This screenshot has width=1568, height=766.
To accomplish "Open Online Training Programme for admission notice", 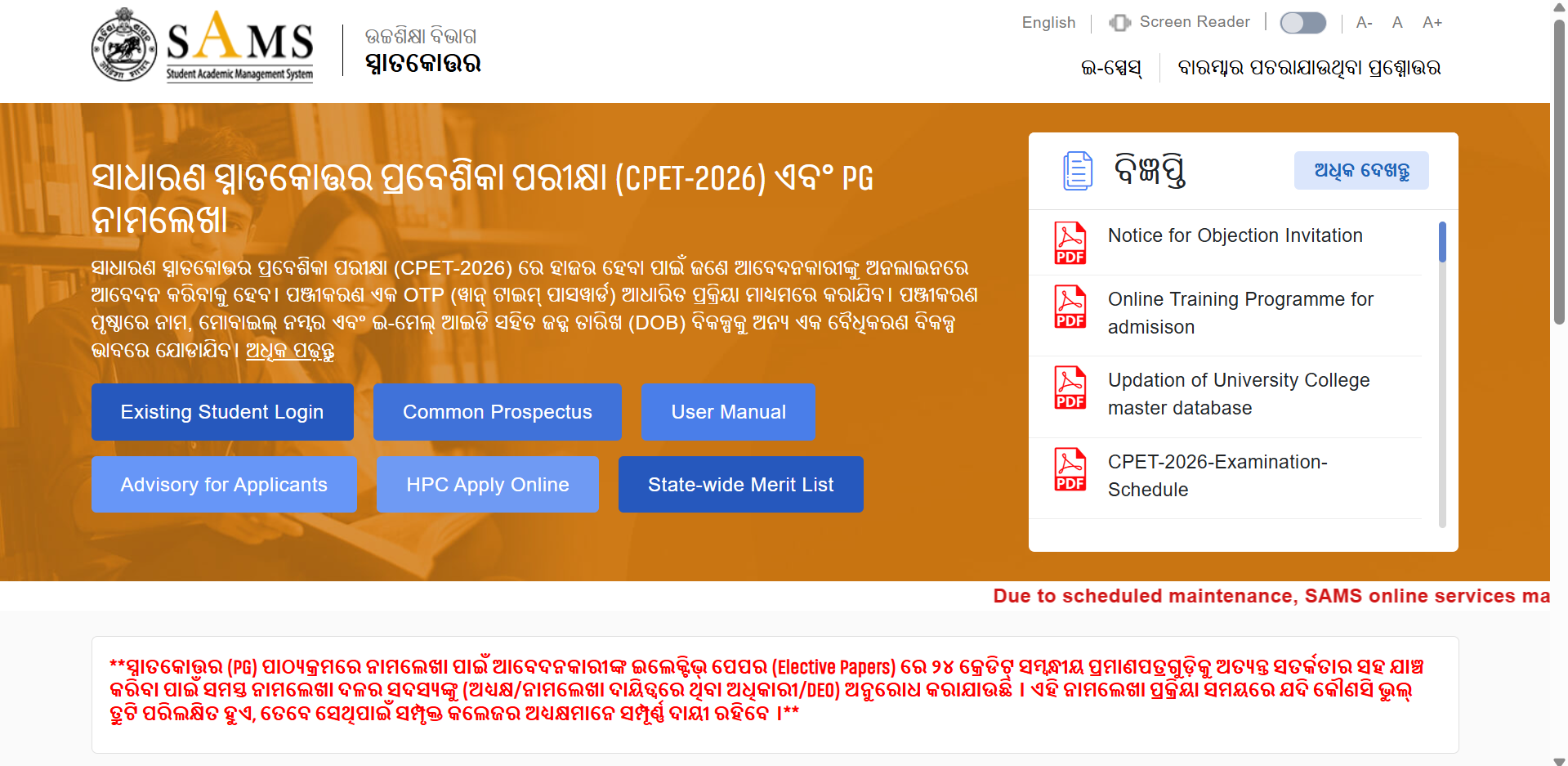I will pos(1240,313).
